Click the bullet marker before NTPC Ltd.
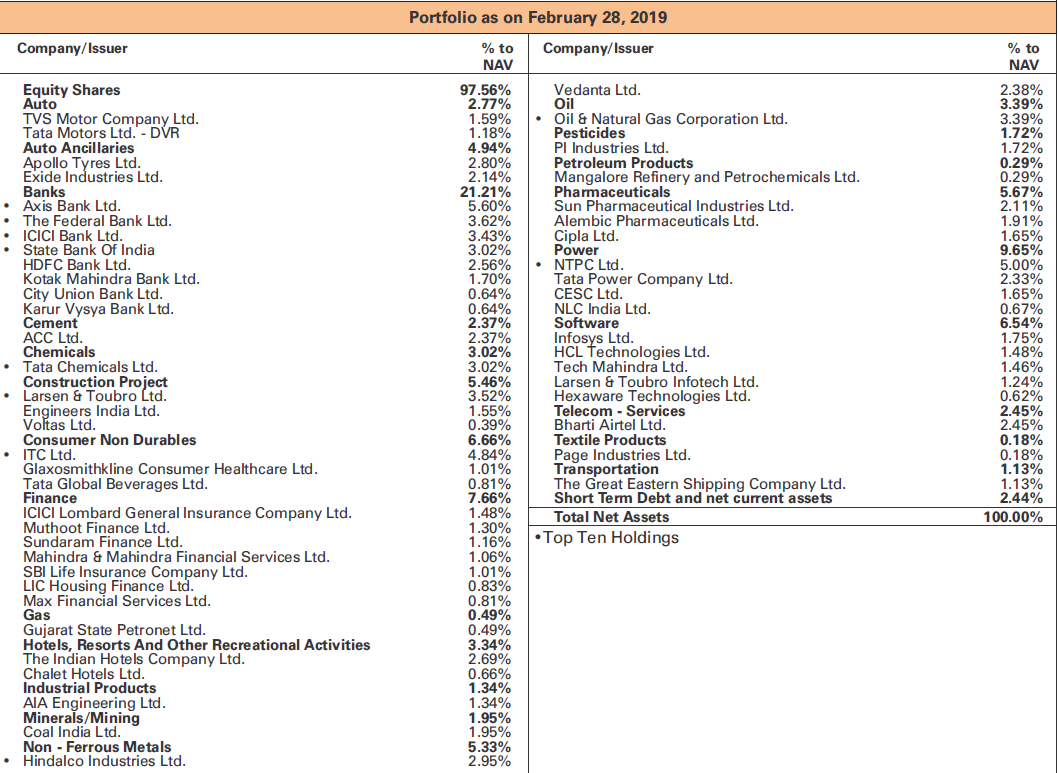Viewport: 1059px width, 773px height. [x=539, y=265]
